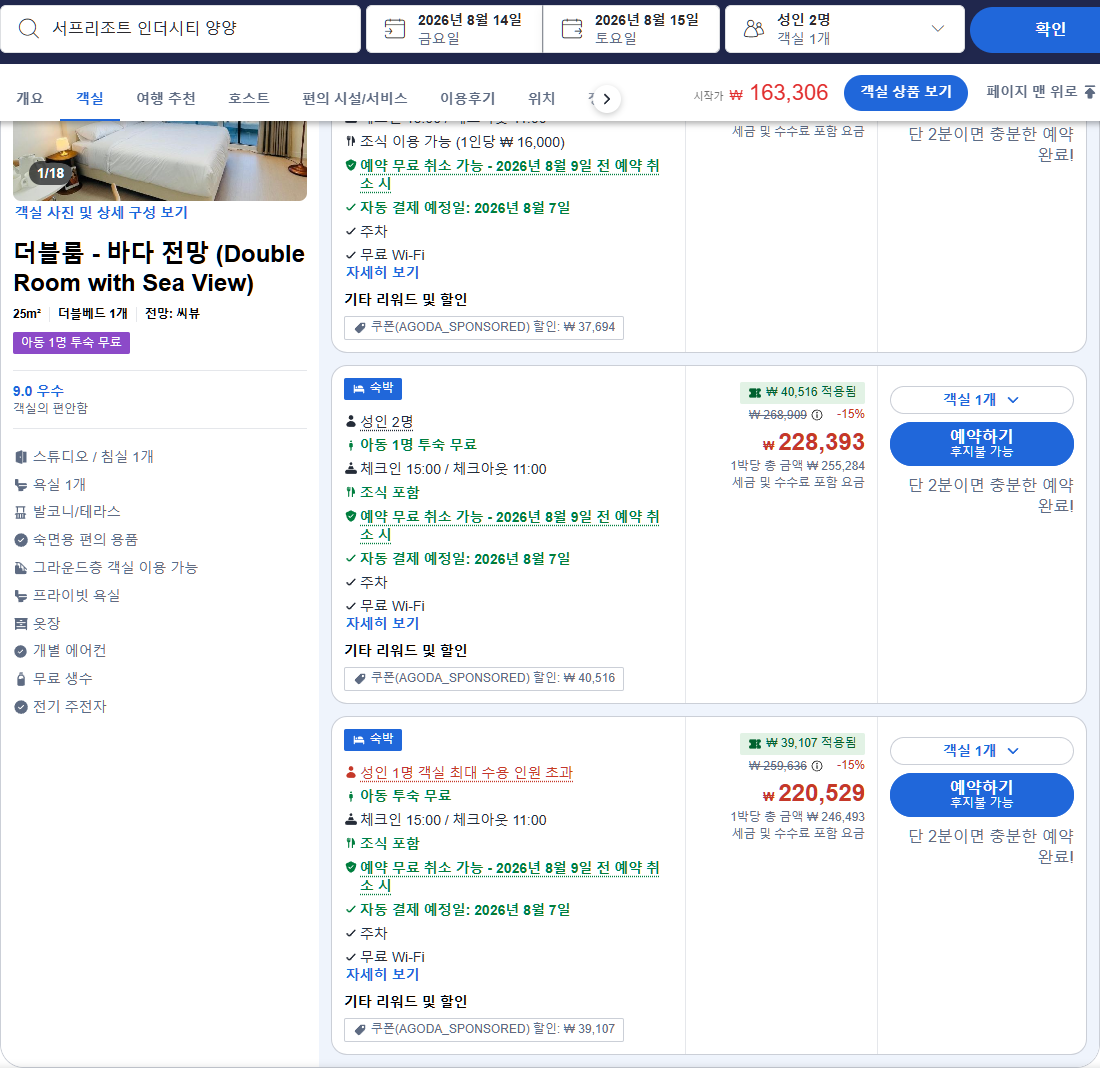Open the check-in calendar icon
The image size is (1100, 1068).
point(394,29)
